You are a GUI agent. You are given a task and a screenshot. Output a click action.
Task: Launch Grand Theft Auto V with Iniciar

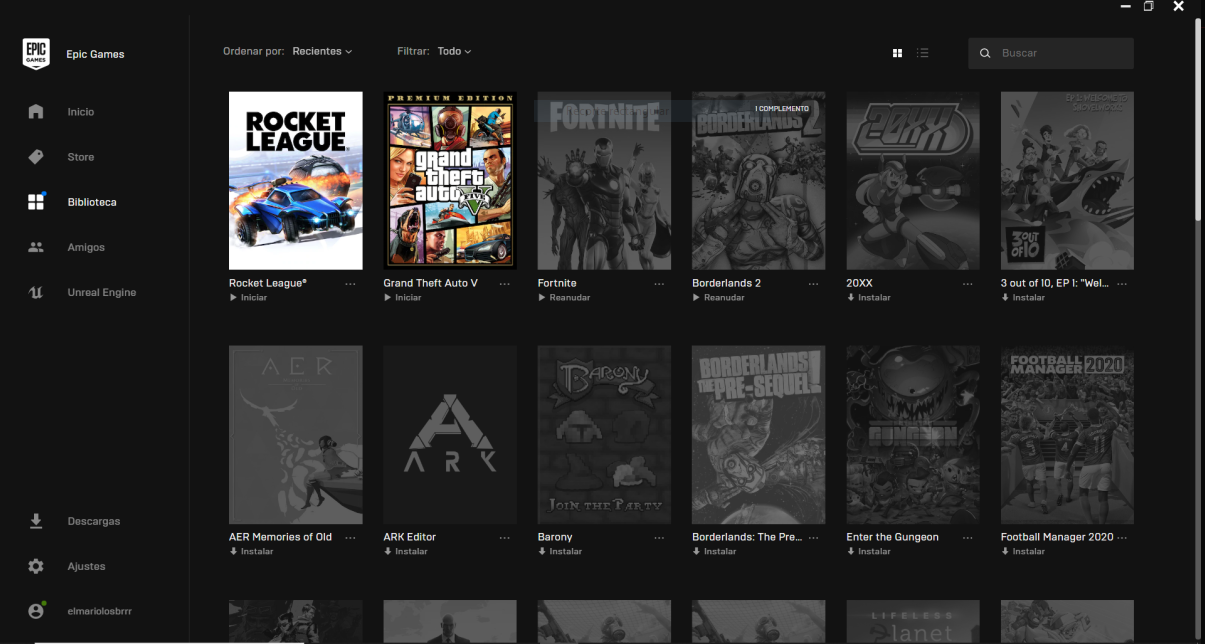tap(402, 298)
